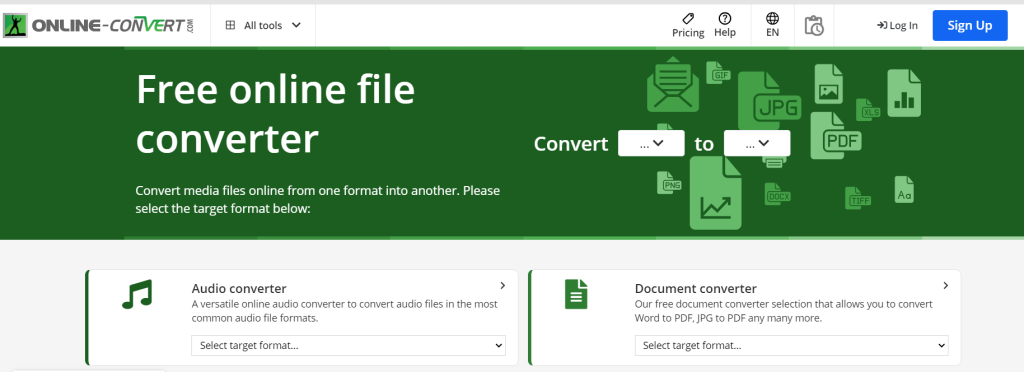This screenshot has width=1024, height=372.
Task: Click the Document converter file icon
Action: pyautogui.click(x=576, y=294)
